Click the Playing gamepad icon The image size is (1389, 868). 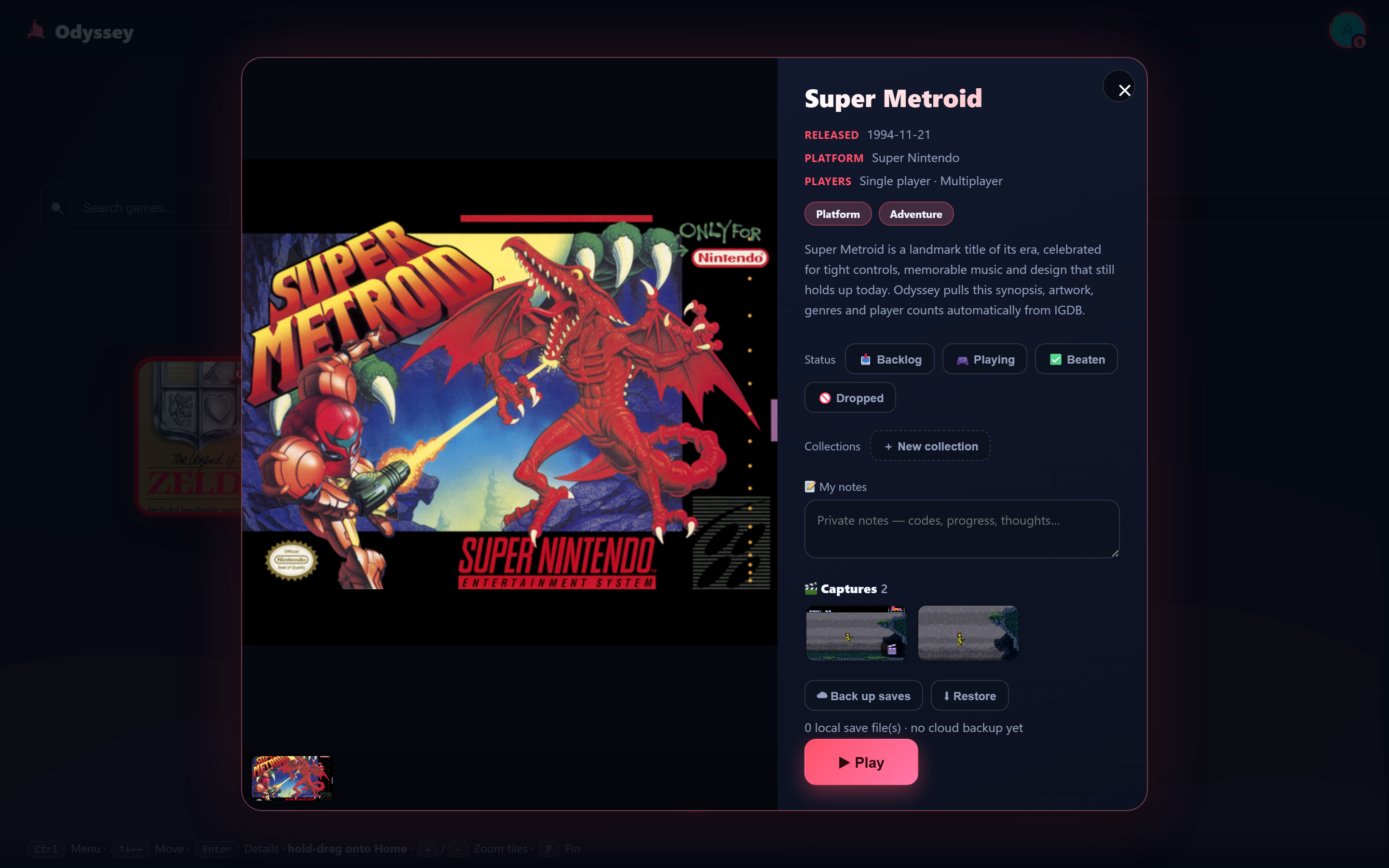coord(963,360)
